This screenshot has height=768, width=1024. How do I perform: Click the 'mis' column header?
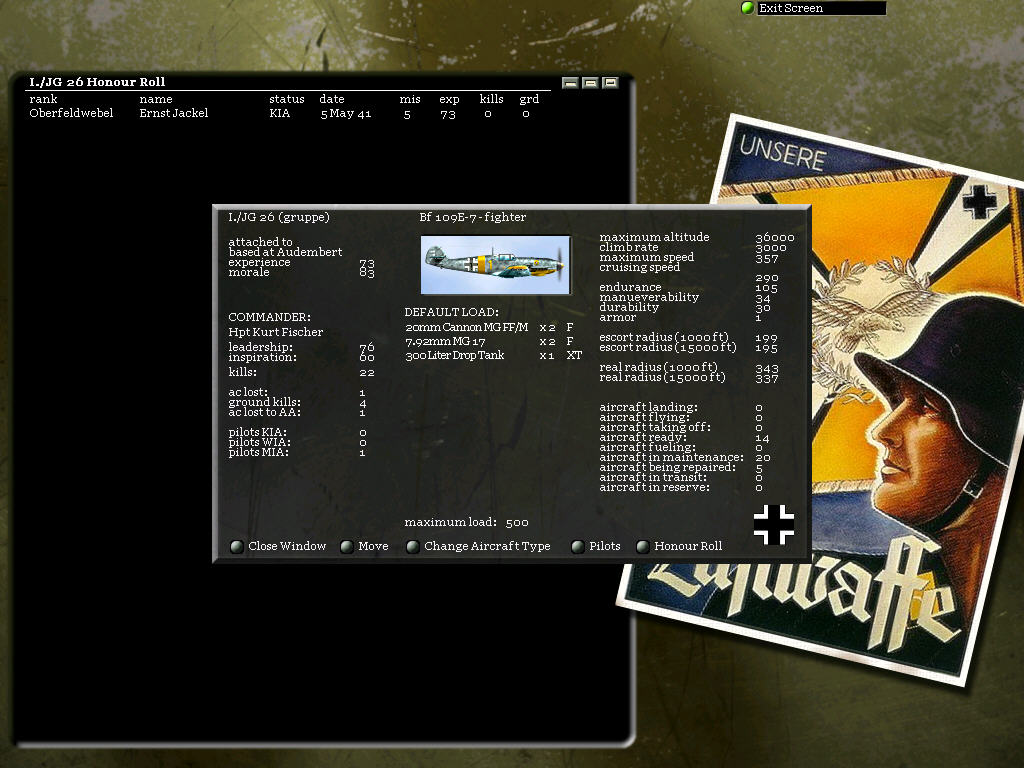409,99
